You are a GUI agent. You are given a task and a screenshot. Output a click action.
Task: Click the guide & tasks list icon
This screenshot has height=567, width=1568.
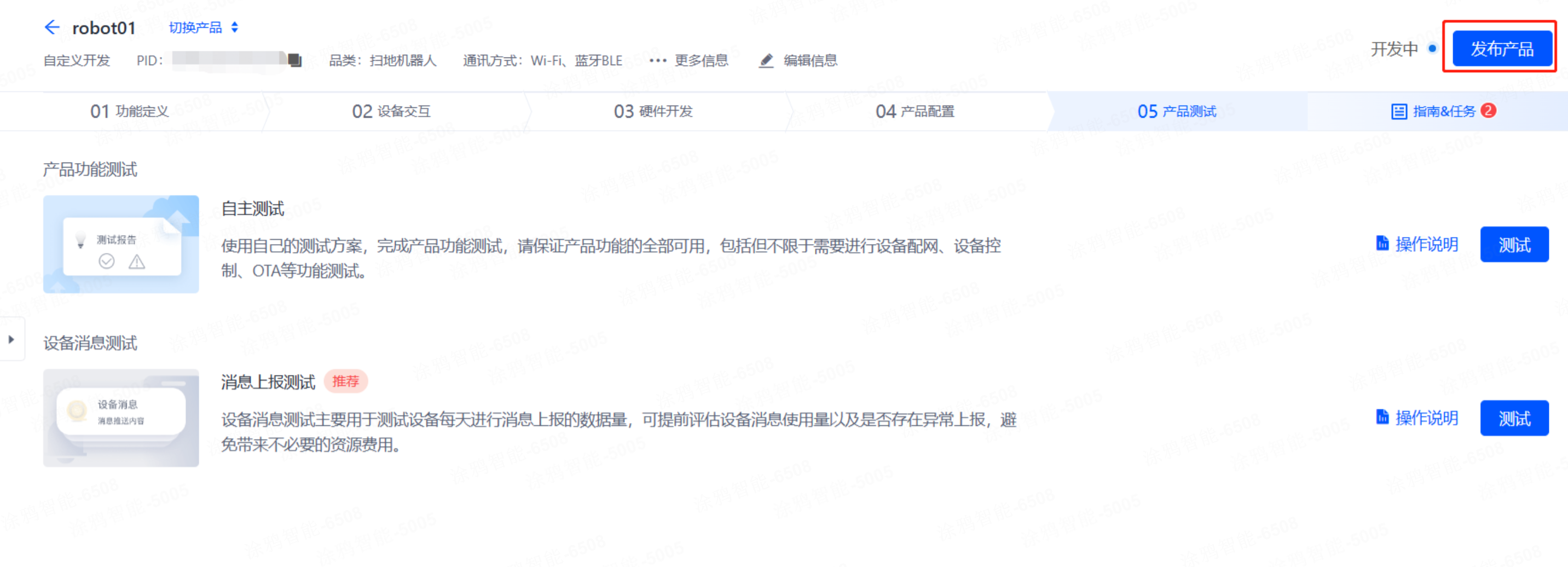point(1398,112)
